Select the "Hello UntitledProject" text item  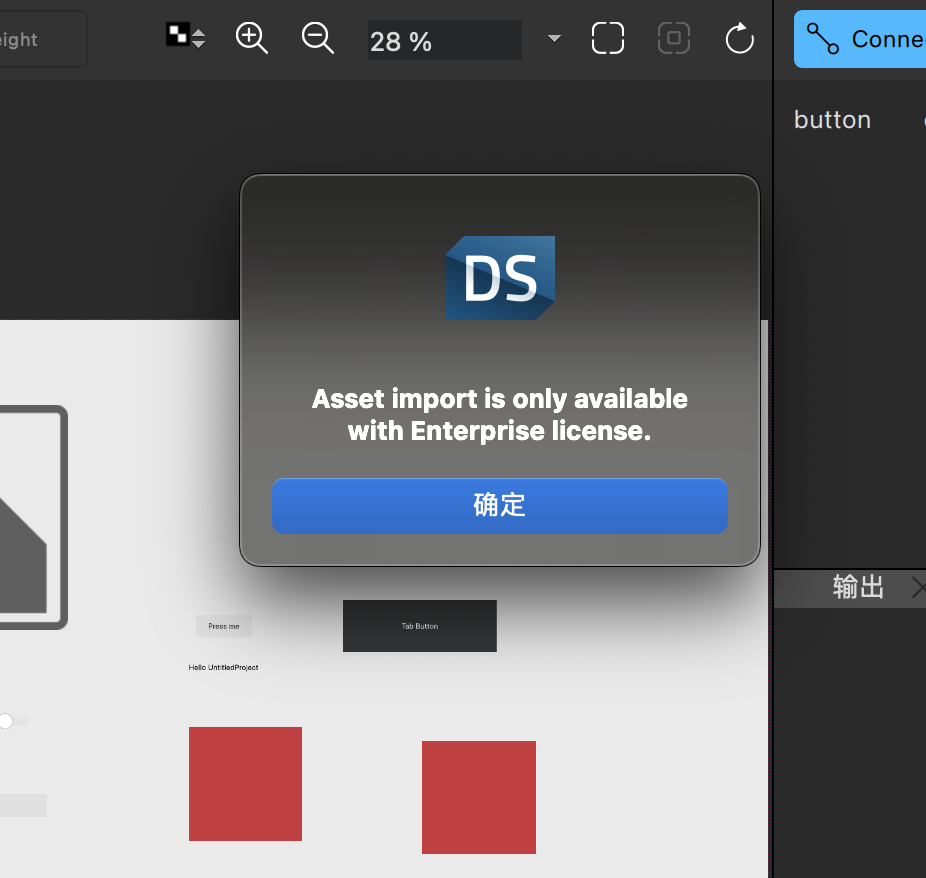pos(223,667)
